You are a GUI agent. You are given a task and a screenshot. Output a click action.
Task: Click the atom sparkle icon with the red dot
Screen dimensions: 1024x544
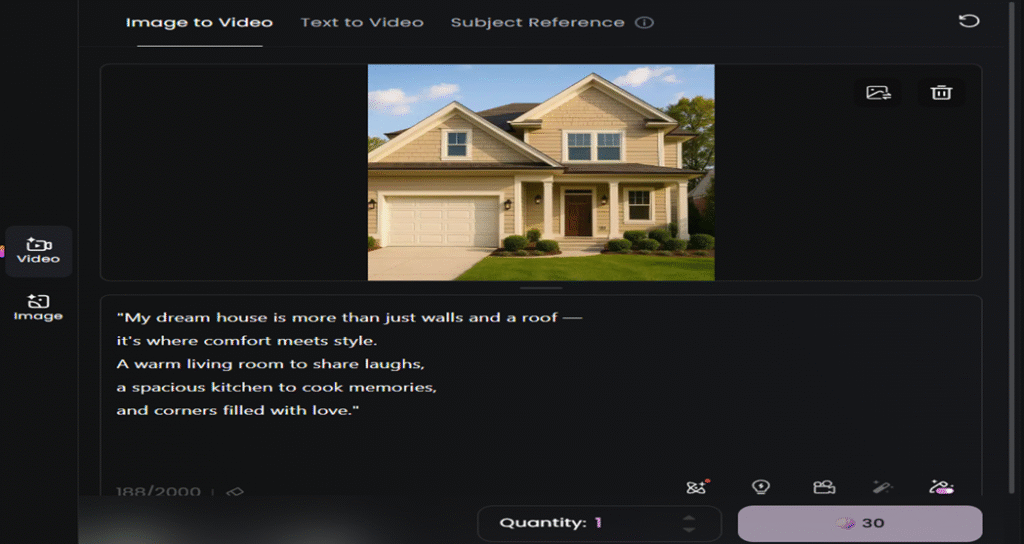click(x=697, y=487)
